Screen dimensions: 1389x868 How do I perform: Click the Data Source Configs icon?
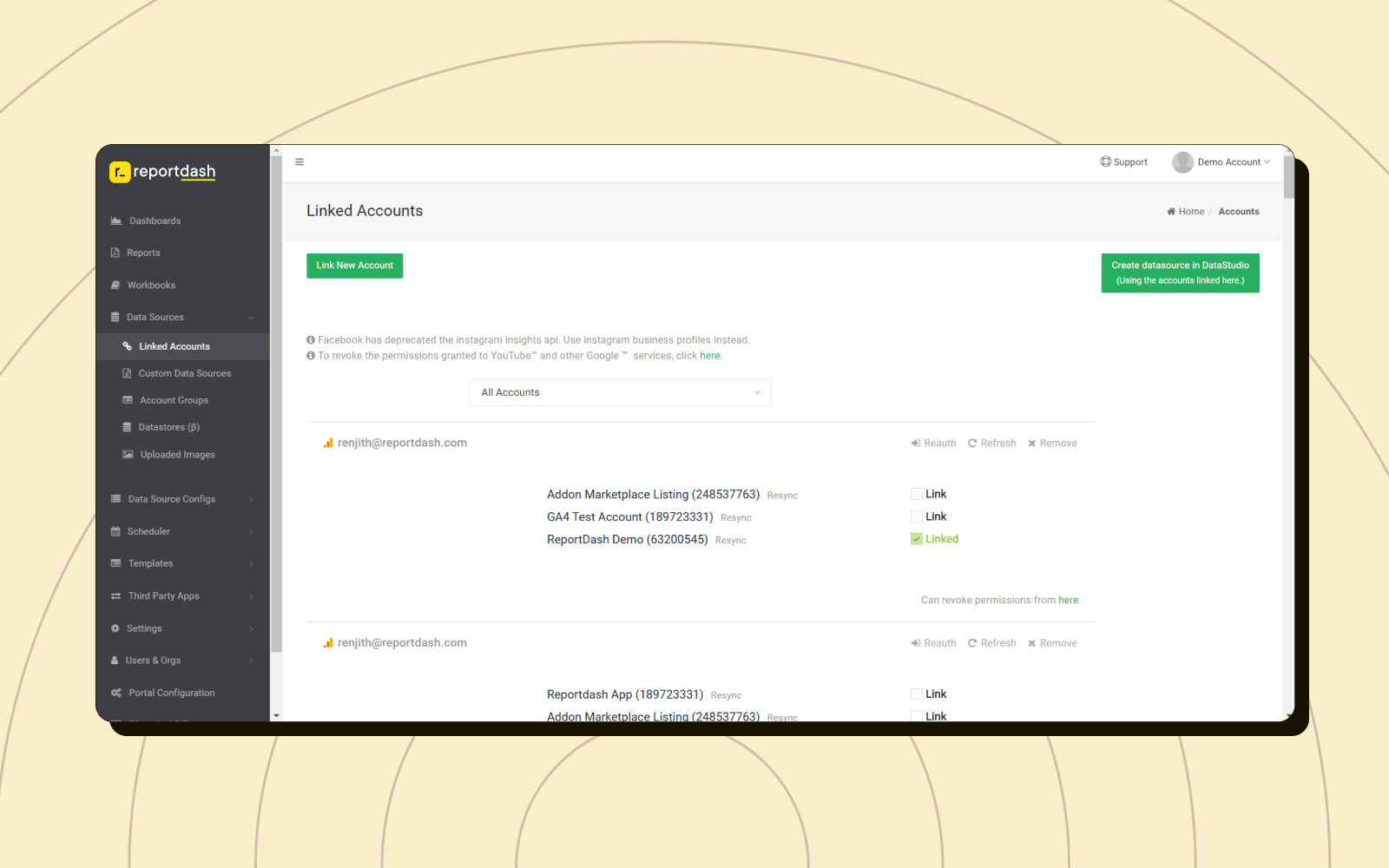point(116,499)
